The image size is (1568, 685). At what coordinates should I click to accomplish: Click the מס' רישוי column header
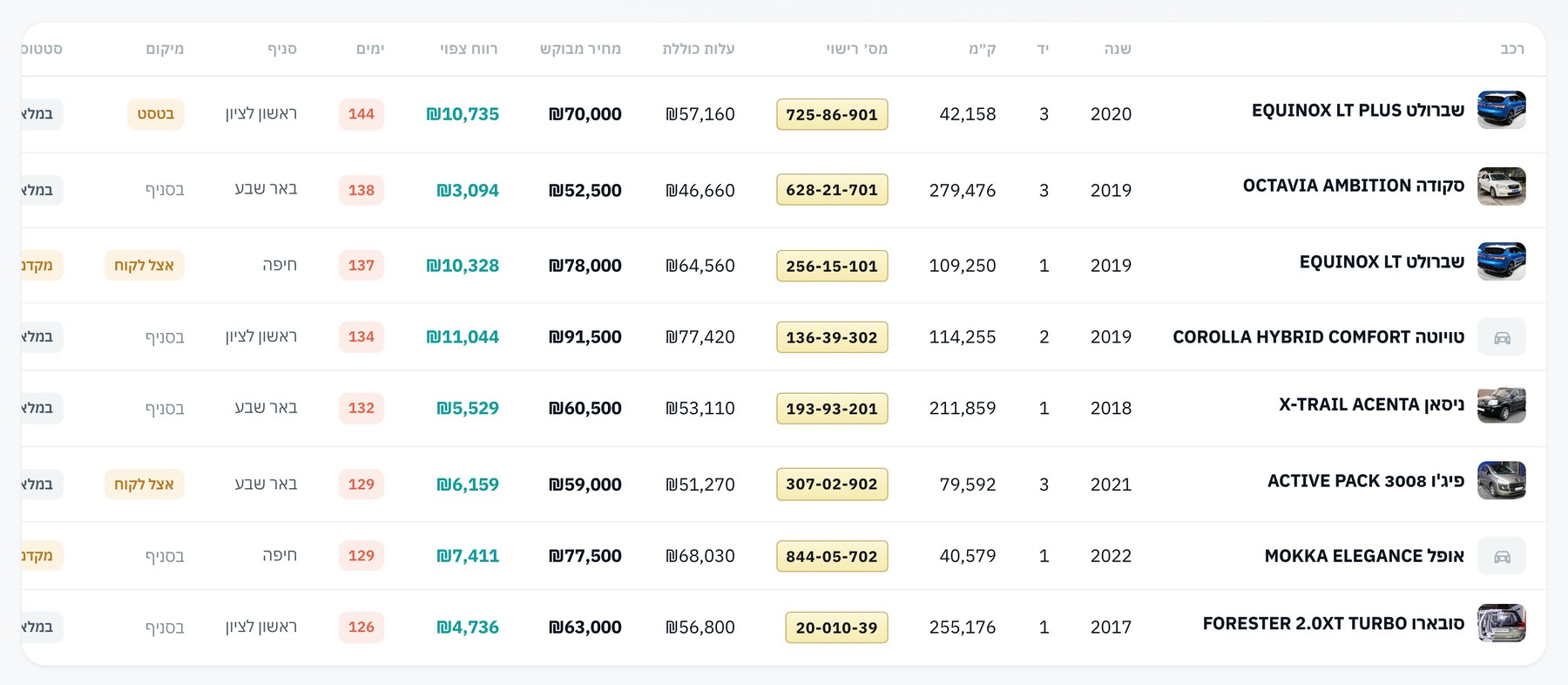[857, 49]
